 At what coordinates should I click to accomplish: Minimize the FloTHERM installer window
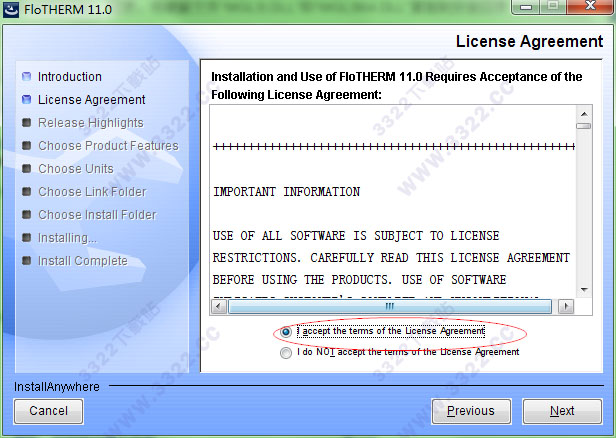point(526,7)
